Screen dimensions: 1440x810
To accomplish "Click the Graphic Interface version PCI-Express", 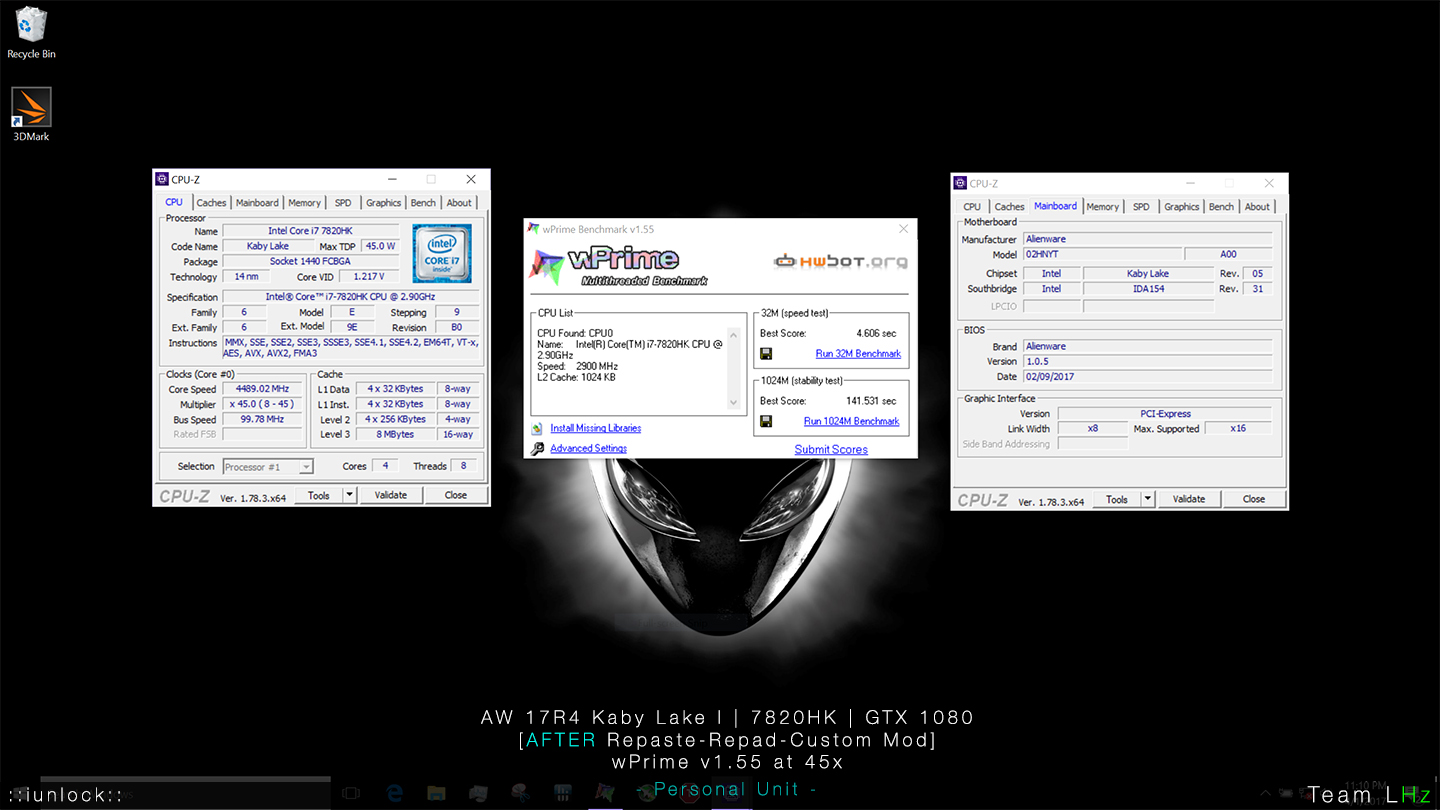I will tap(1165, 414).
